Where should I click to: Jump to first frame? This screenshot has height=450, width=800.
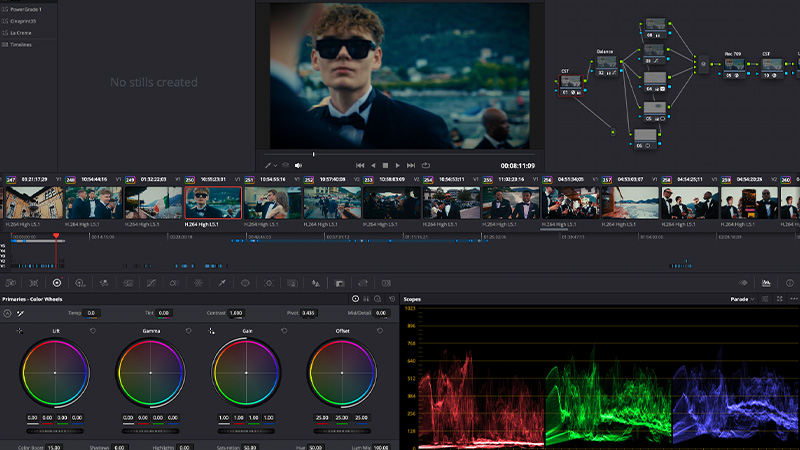coord(360,165)
